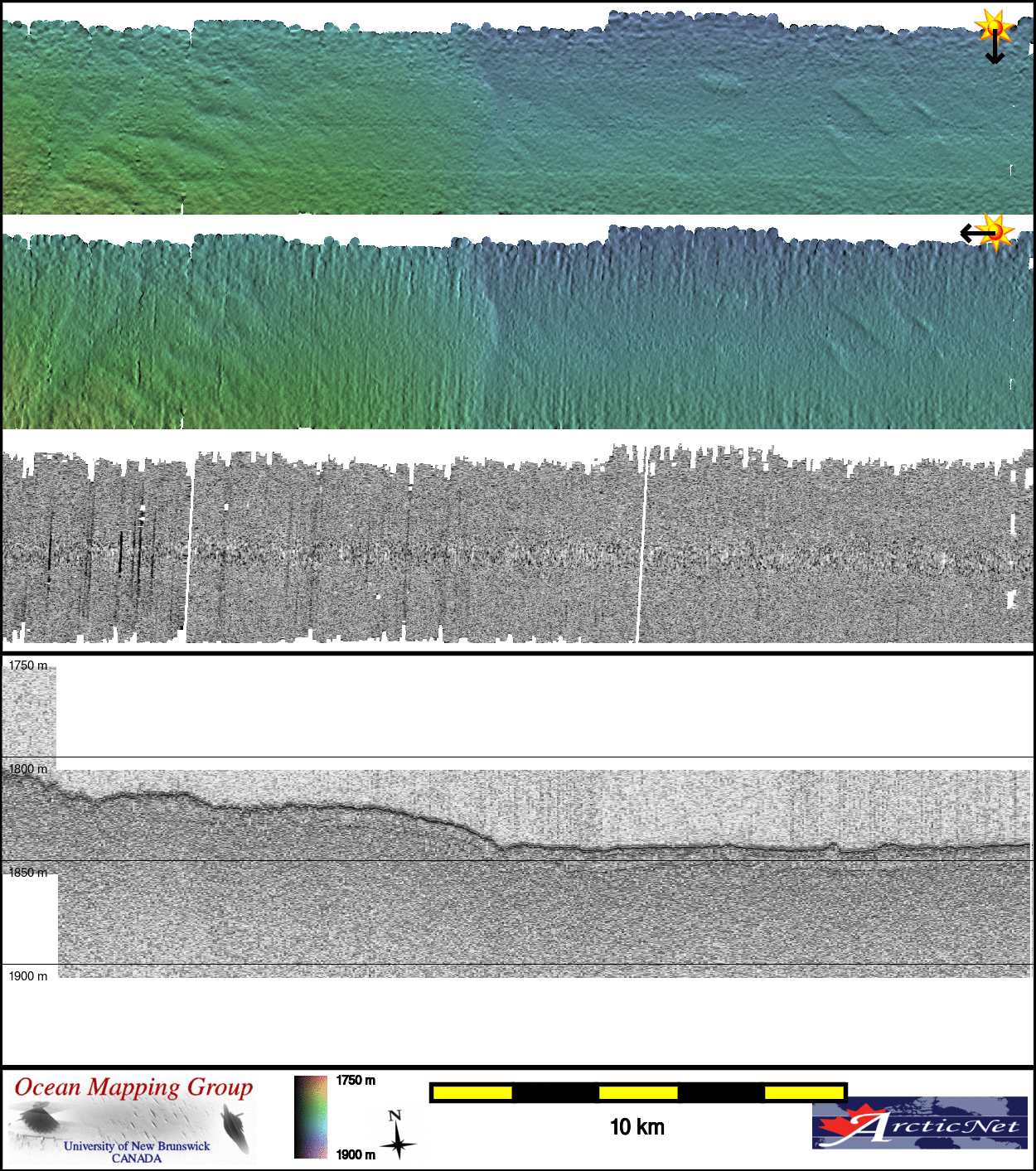The height and width of the screenshot is (1171, 1036).
Task: Select the gray backscatter imagery panel
Action: [517, 547]
